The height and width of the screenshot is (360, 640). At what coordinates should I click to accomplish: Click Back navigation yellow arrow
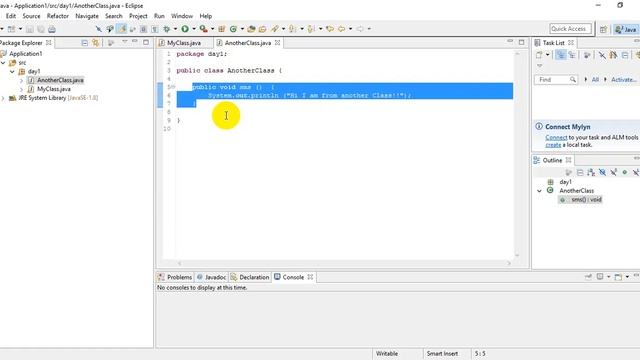pos(341,29)
